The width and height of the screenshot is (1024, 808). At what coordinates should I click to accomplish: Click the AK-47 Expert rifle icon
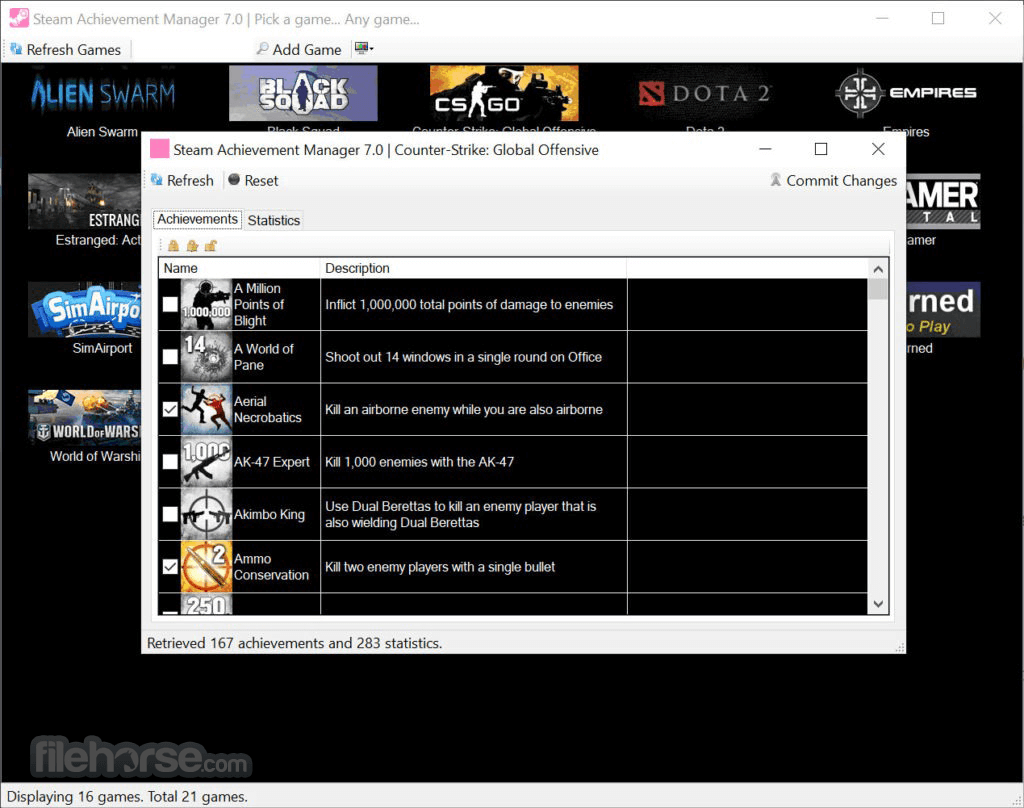(206, 462)
